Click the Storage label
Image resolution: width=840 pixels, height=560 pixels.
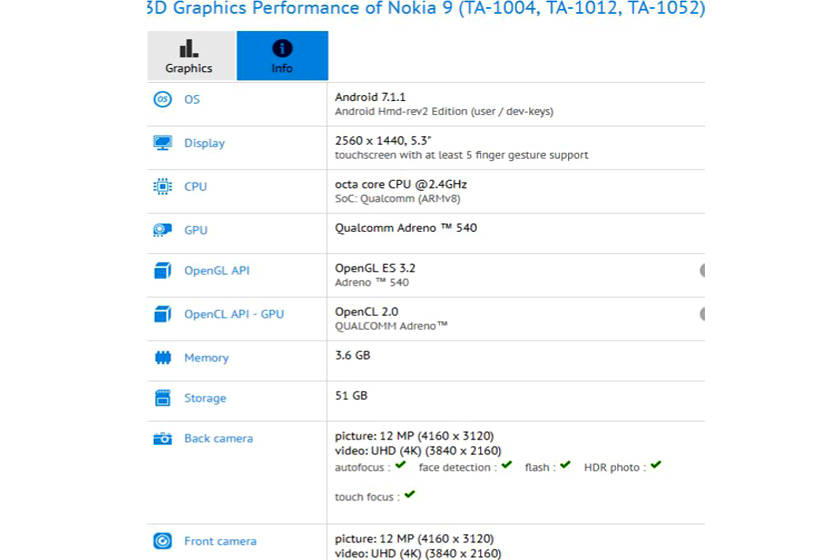[205, 398]
